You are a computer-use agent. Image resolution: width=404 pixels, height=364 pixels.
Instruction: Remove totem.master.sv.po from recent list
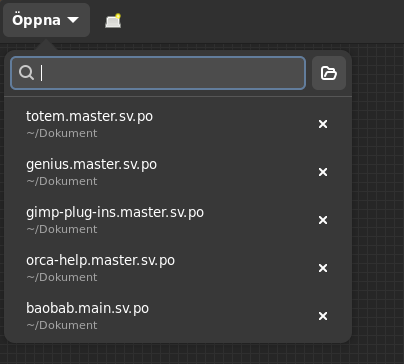pos(323,124)
